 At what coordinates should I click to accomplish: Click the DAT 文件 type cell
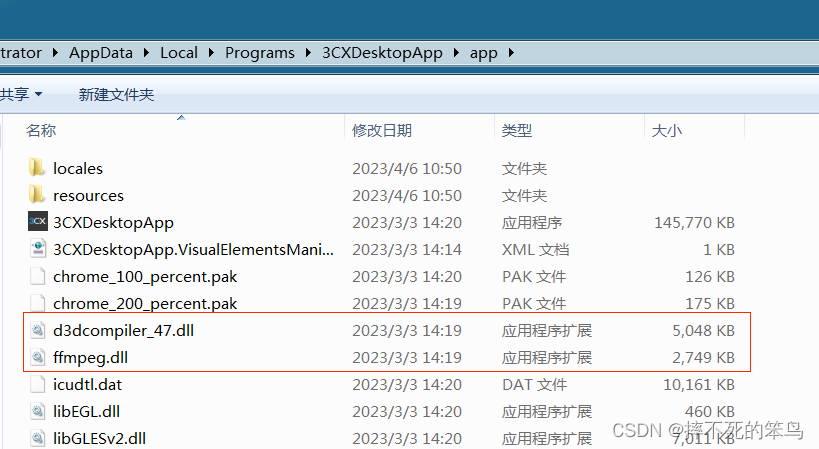pos(534,385)
